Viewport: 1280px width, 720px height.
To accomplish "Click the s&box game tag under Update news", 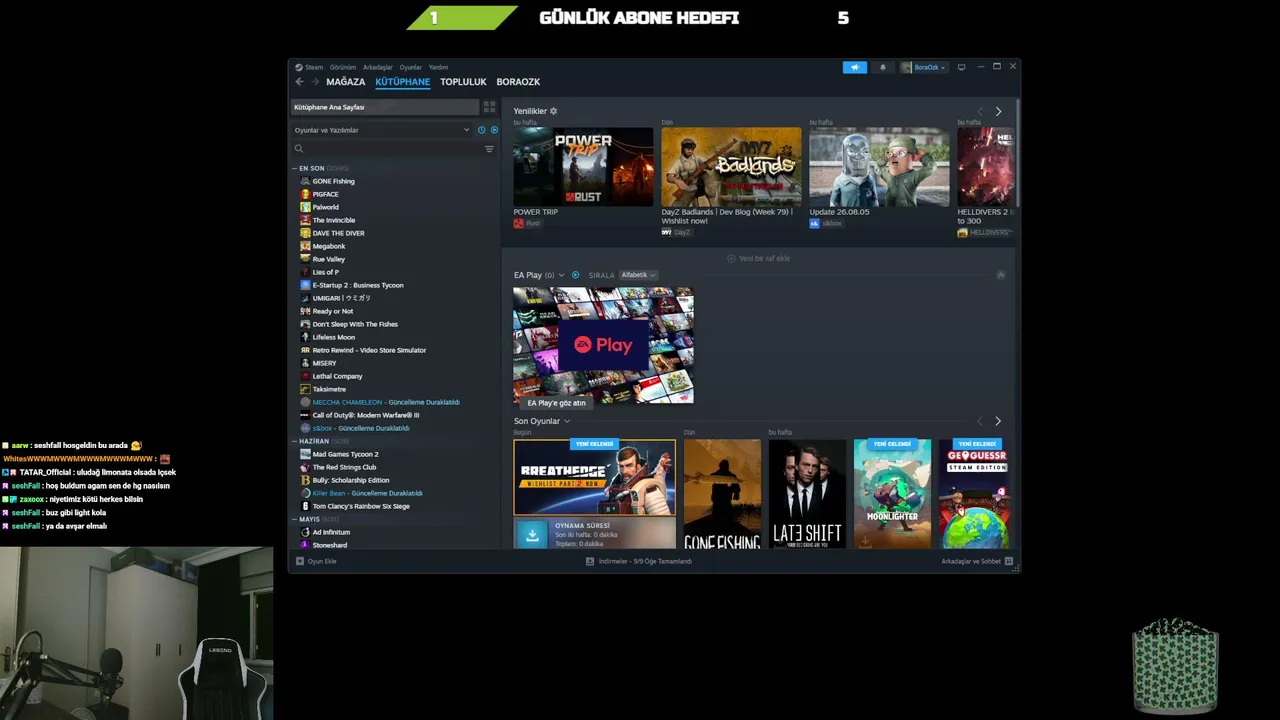I will (826, 223).
